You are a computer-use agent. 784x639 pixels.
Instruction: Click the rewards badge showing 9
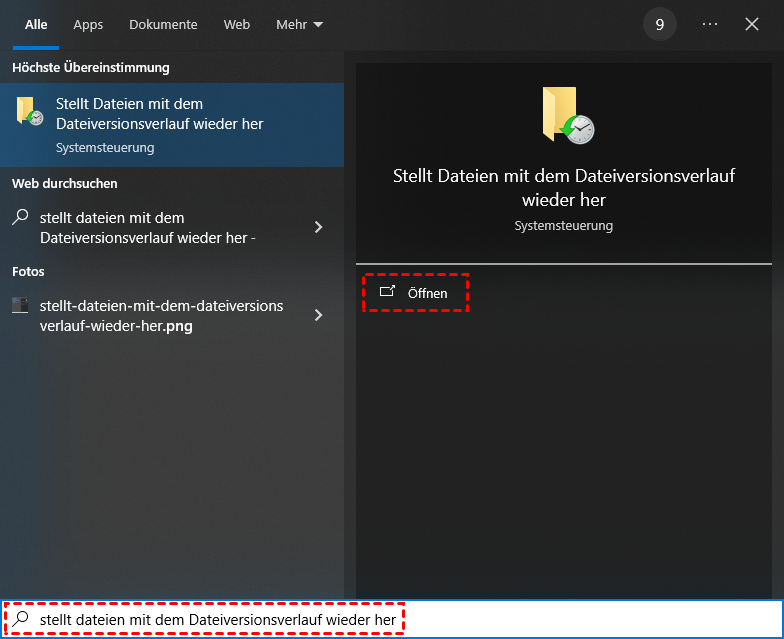pos(660,24)
